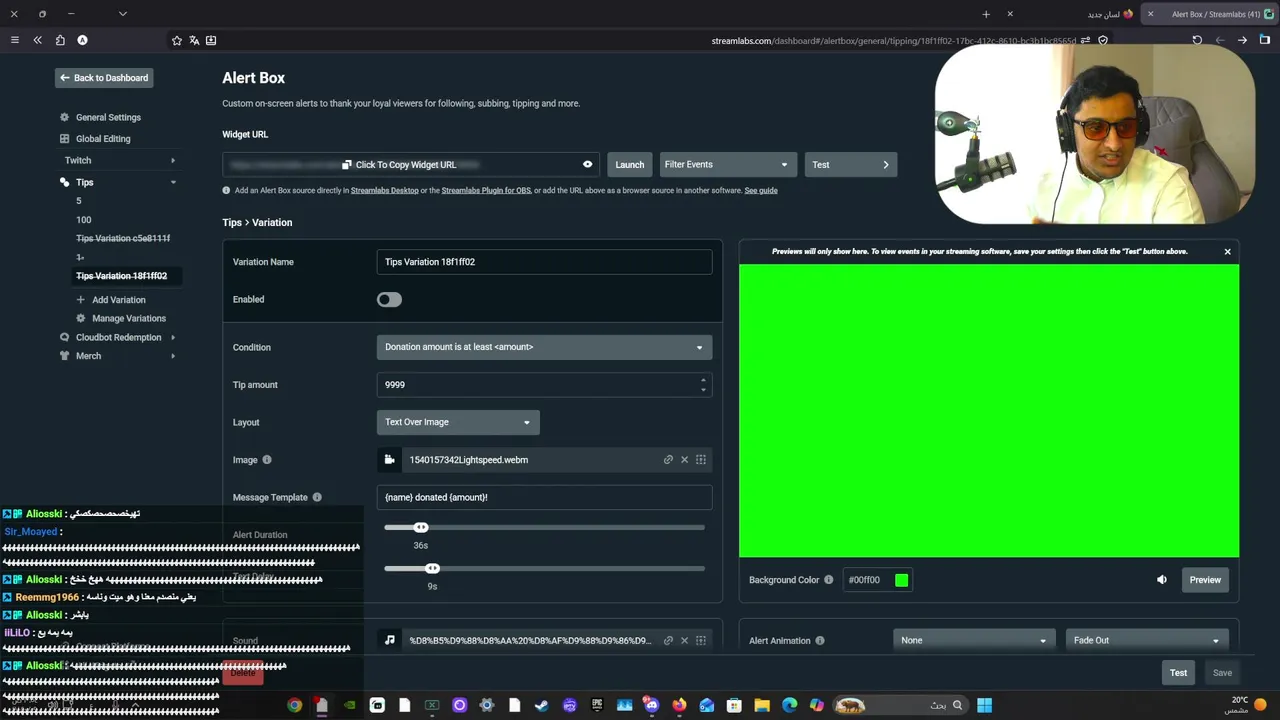
Task: Open the media gallery grid for Sound
Action: click(701, 640)
